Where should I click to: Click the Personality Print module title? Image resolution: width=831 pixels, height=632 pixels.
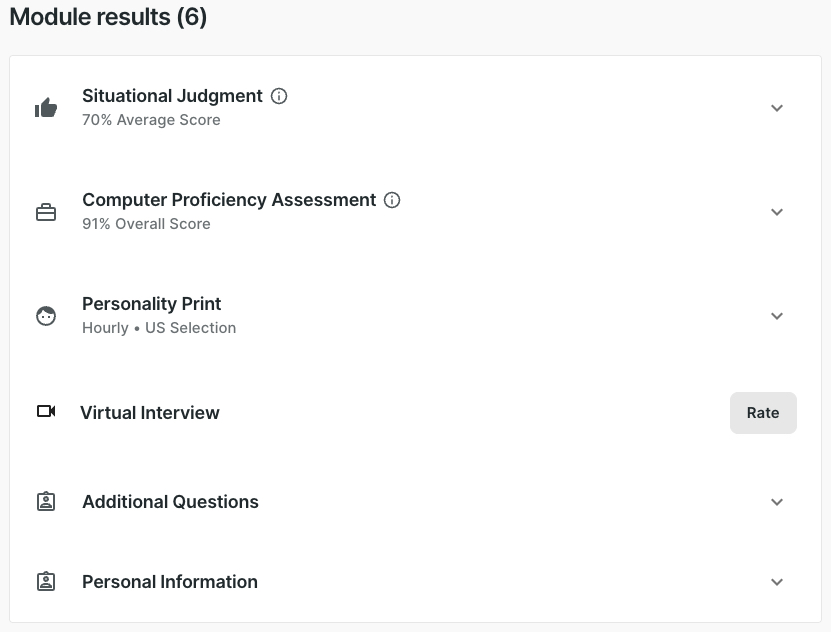coord(152,304)
